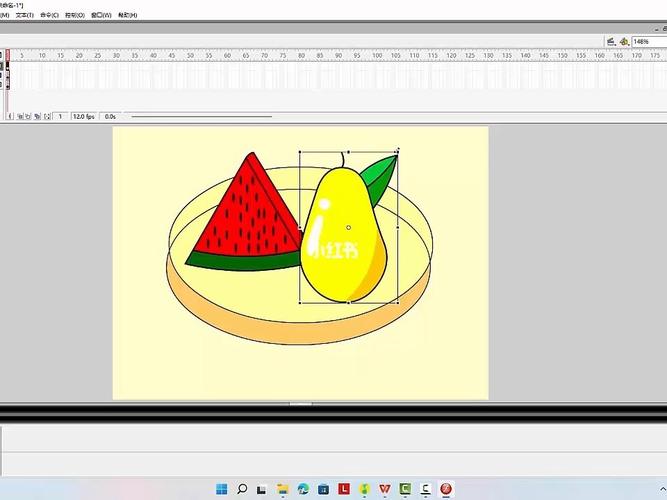Switch to the red Flash app on taskbar
Image resolution: width=667 pixels, height=500 pixels.
tap(446, 489)
